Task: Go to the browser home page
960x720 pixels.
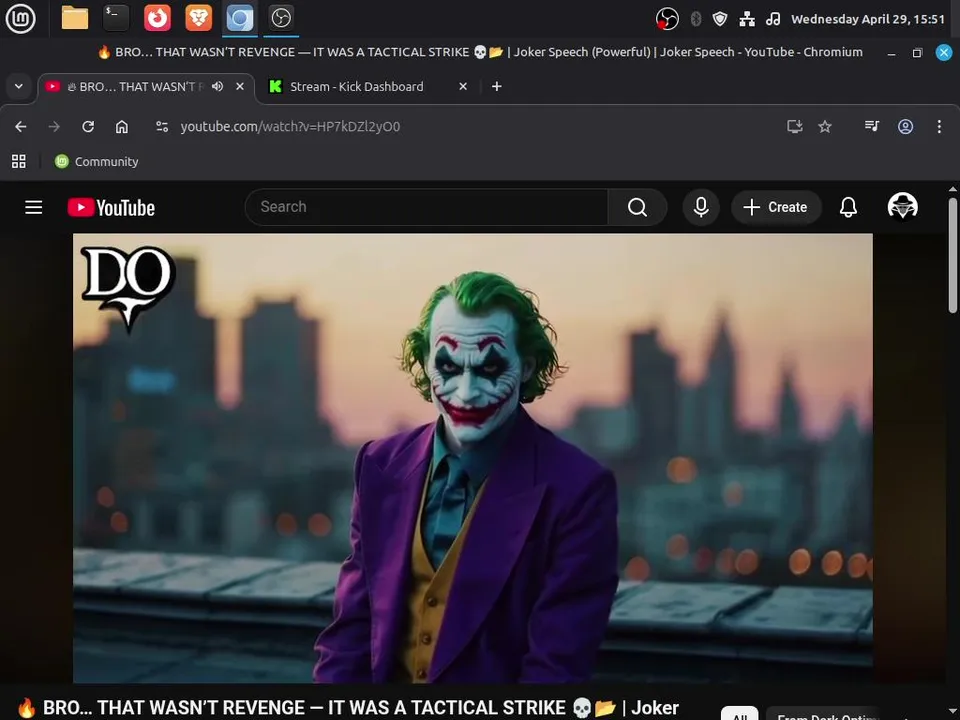Action: [122, 127]
